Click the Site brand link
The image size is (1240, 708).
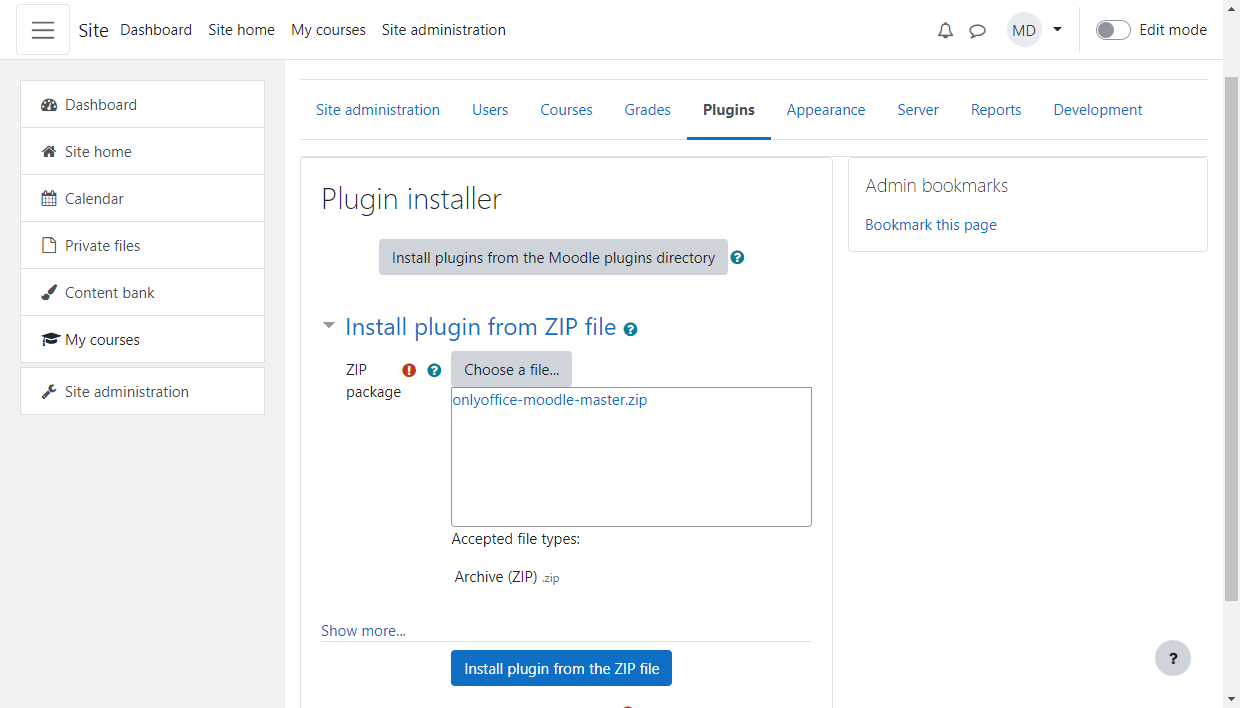click(x=93, y=30)
